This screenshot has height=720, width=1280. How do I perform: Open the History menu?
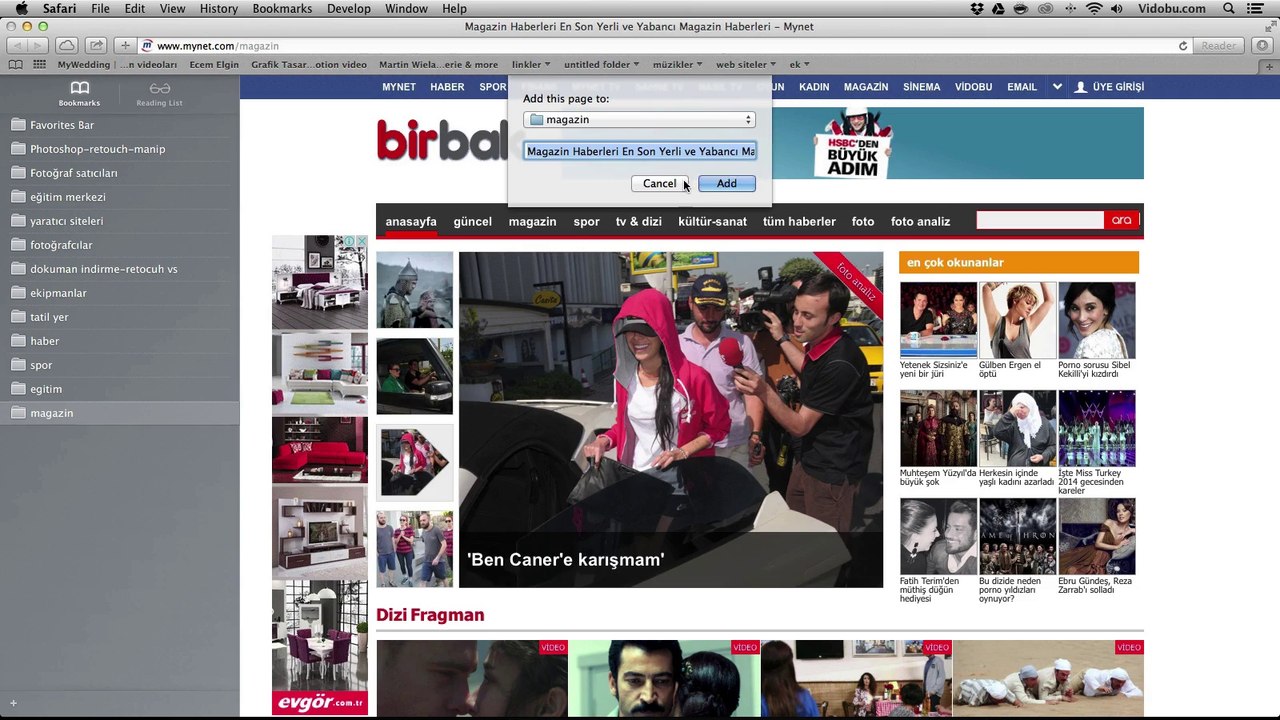point(218,9)
